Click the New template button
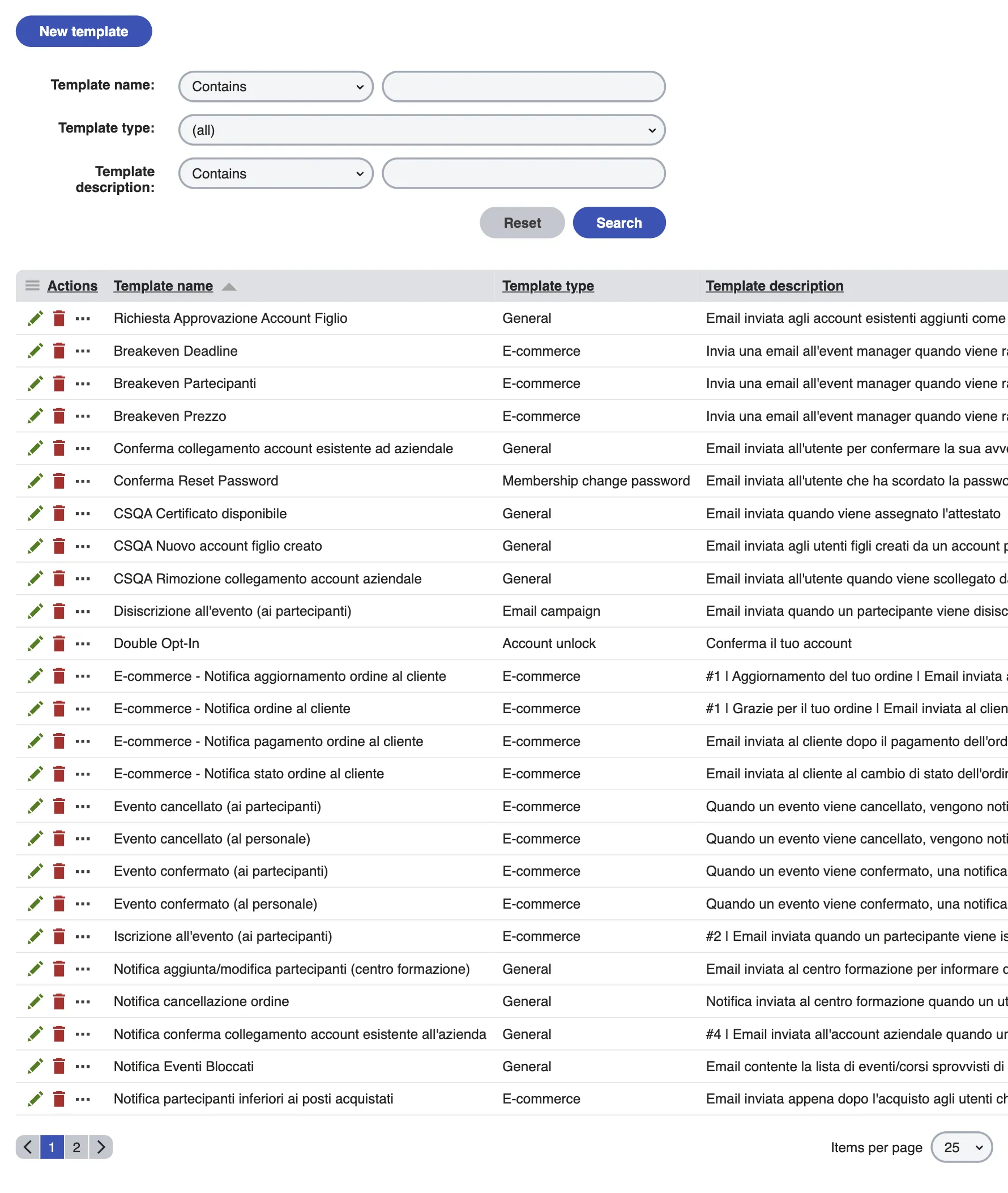The width and height of the screenshot is (1008, 1193). coord(83,32)
